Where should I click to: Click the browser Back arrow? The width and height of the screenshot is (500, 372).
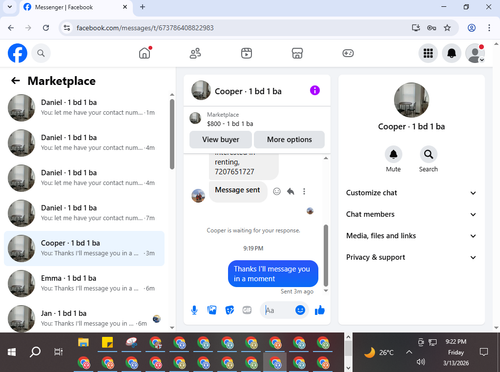click(11, 28)
